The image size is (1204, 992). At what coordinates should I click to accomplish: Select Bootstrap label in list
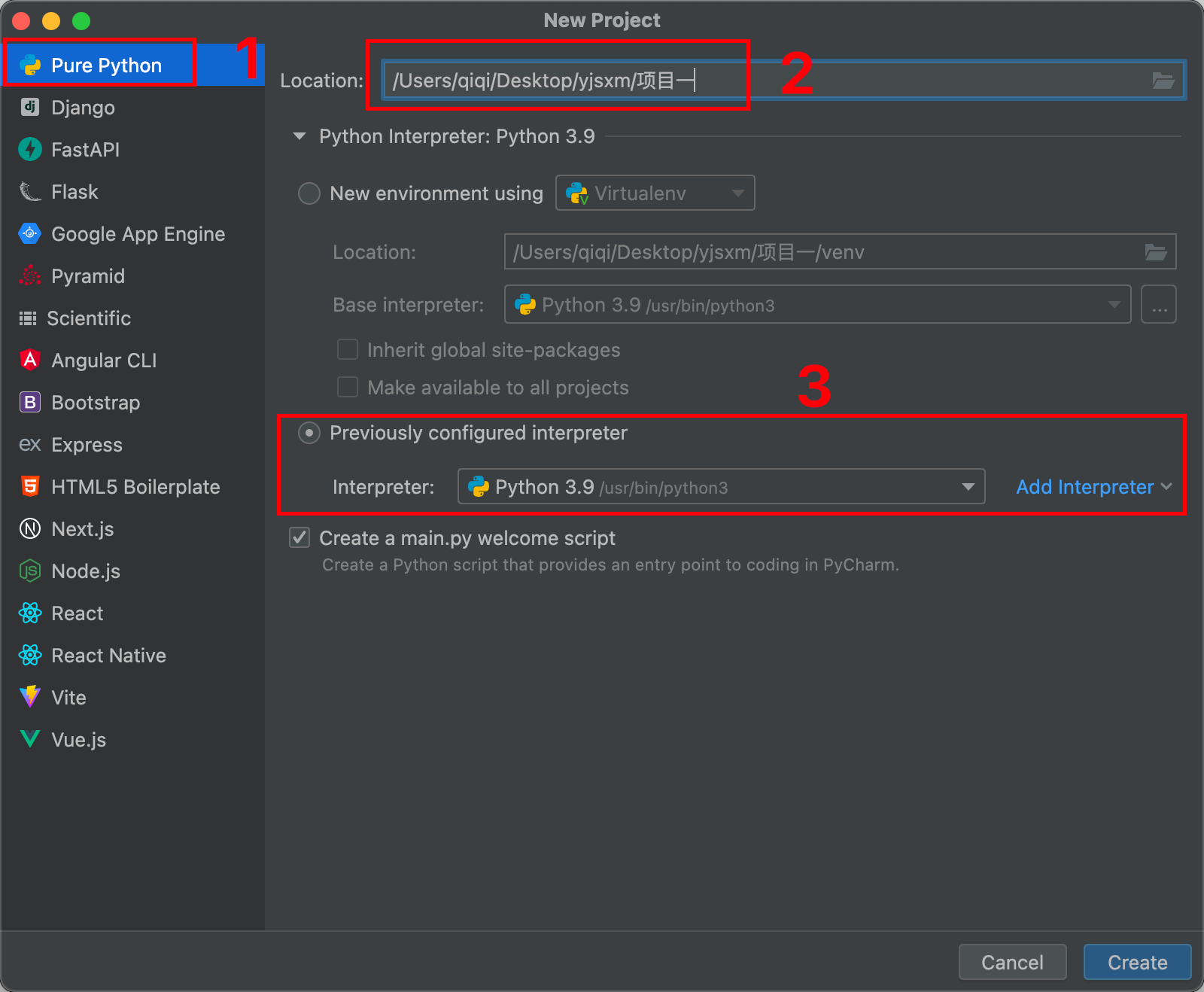click(96, 403)
